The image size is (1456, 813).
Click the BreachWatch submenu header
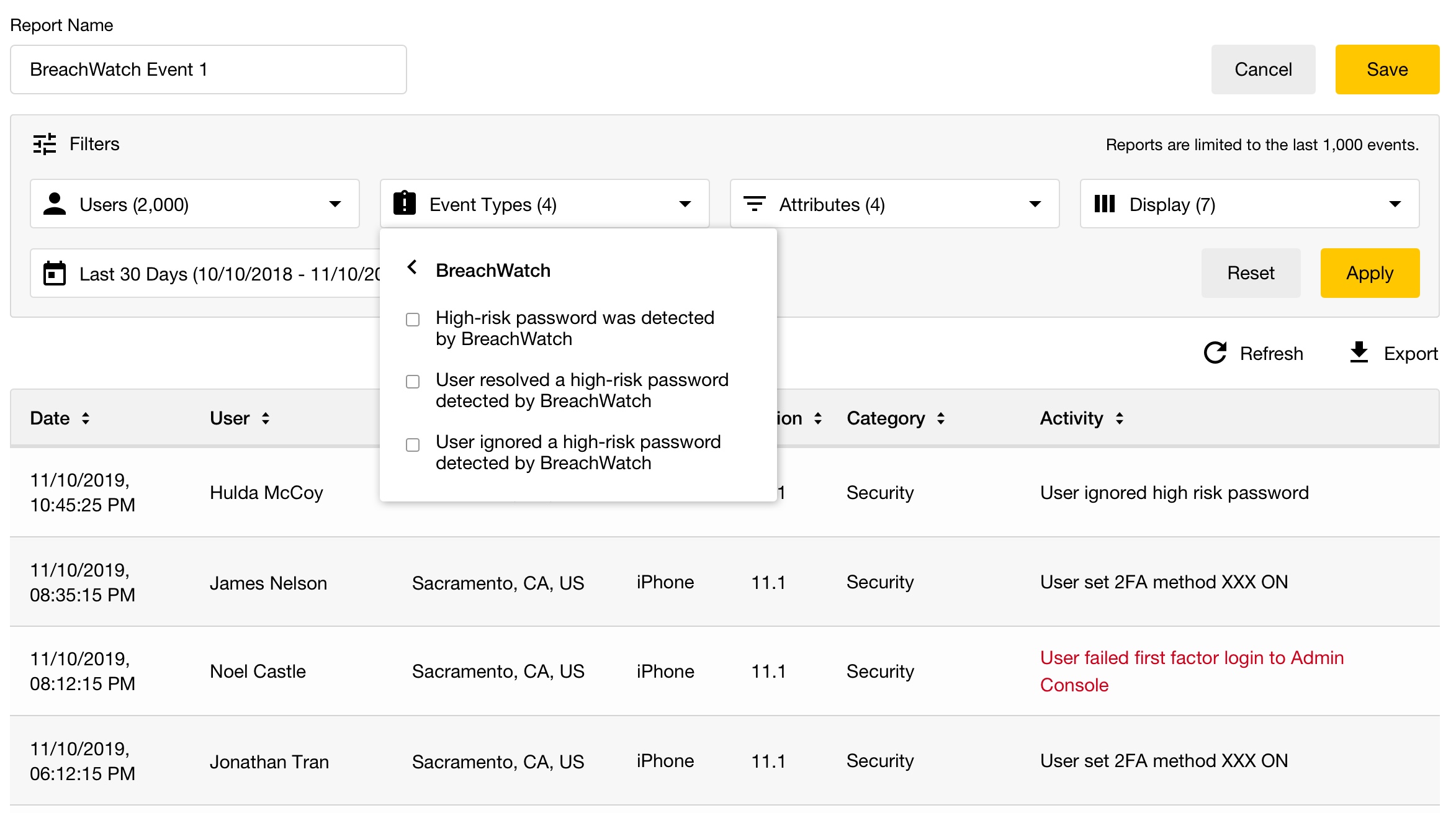(x=493, y=271)
